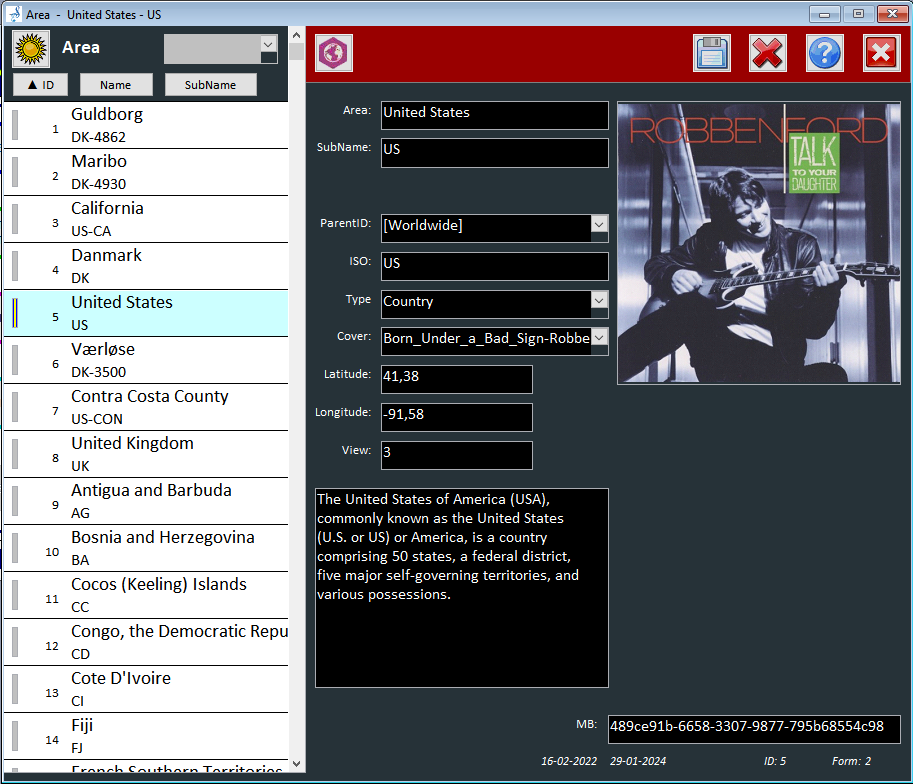Delete the record using the red X icon
The width and height of the screenshot is (913, 784).
coord(767,53)
